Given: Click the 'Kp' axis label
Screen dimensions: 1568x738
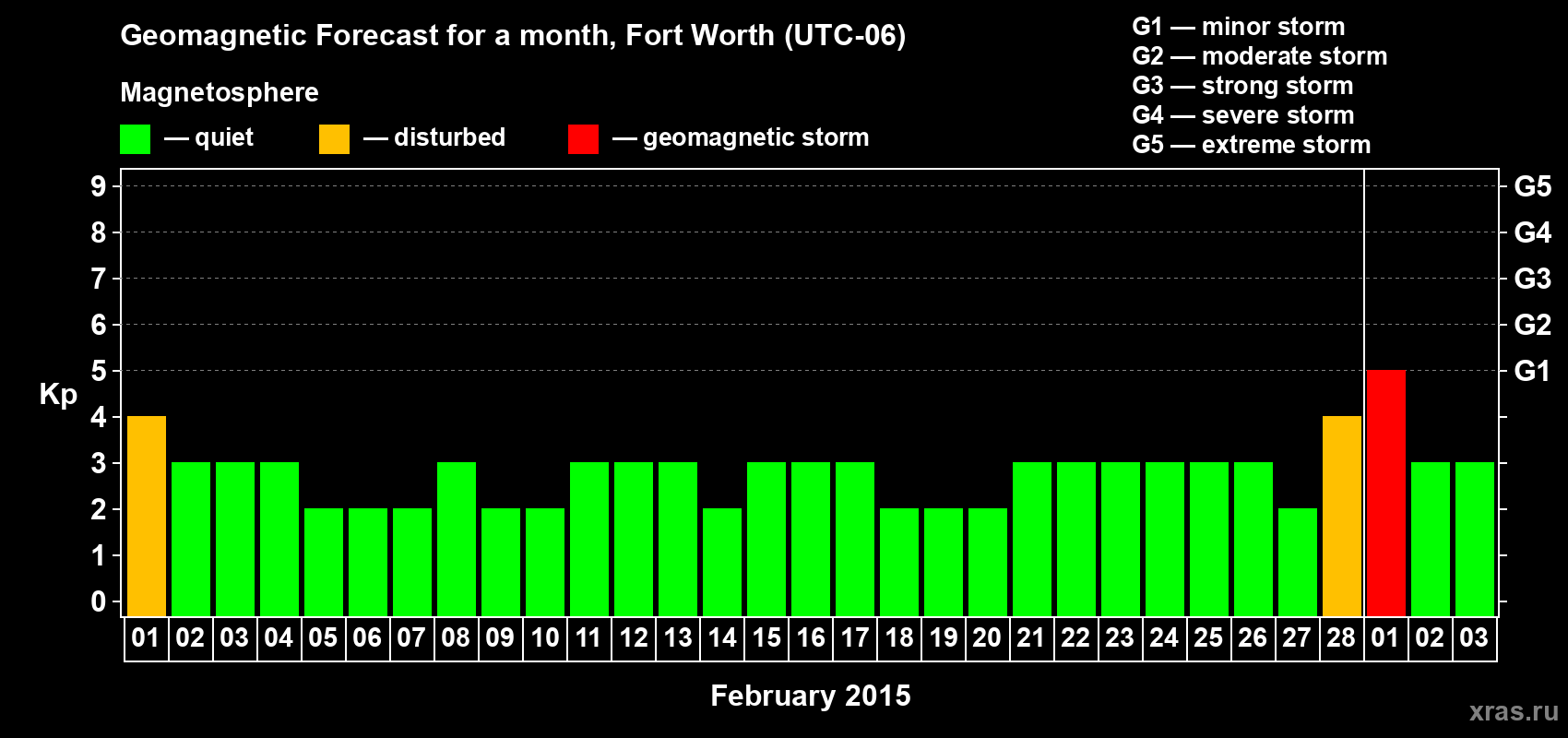Looking at the screenshot, I should [58, 395].
